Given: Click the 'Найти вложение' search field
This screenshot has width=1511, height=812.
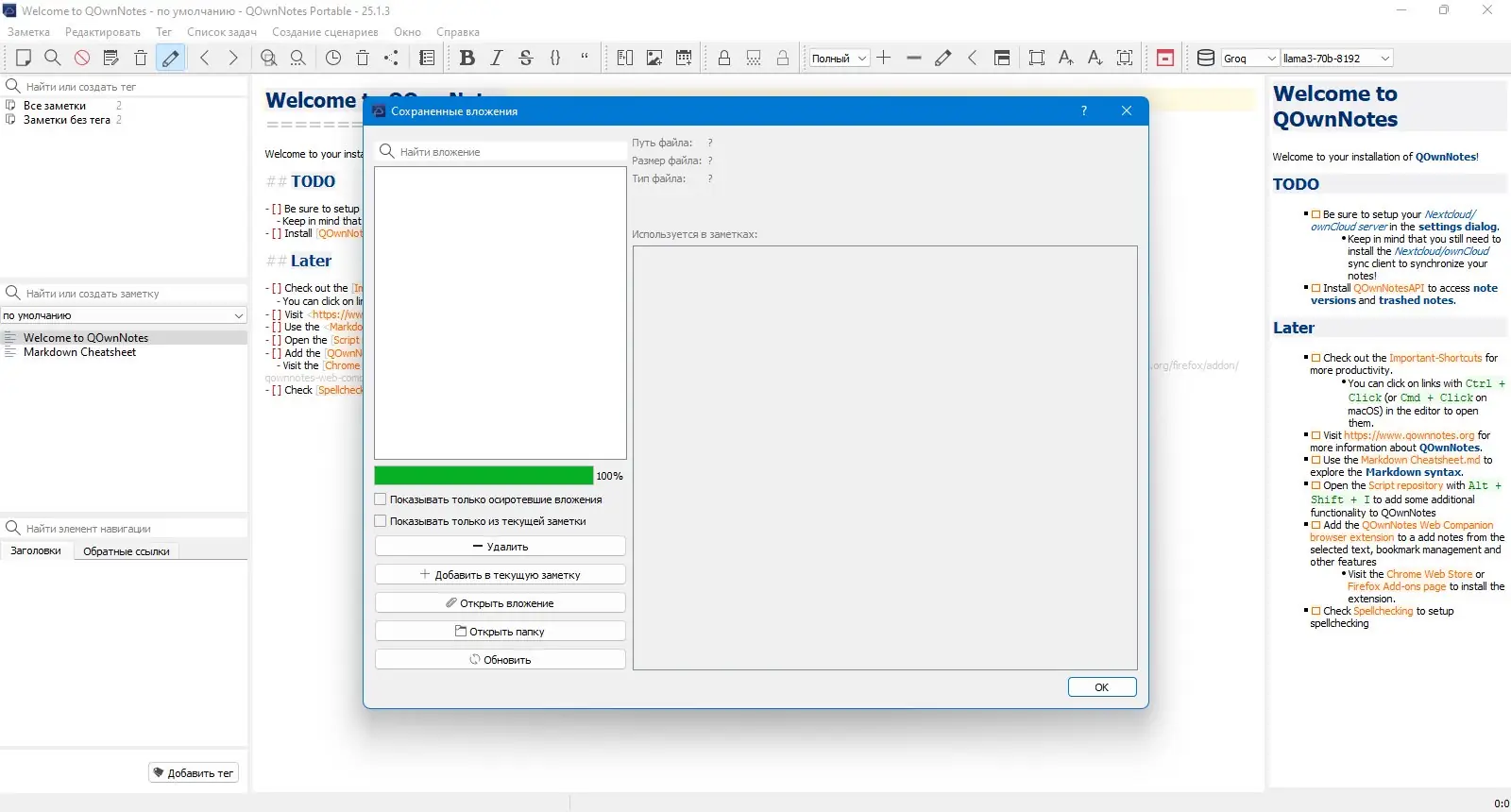Looking at the screenshot, I should 501,152.
